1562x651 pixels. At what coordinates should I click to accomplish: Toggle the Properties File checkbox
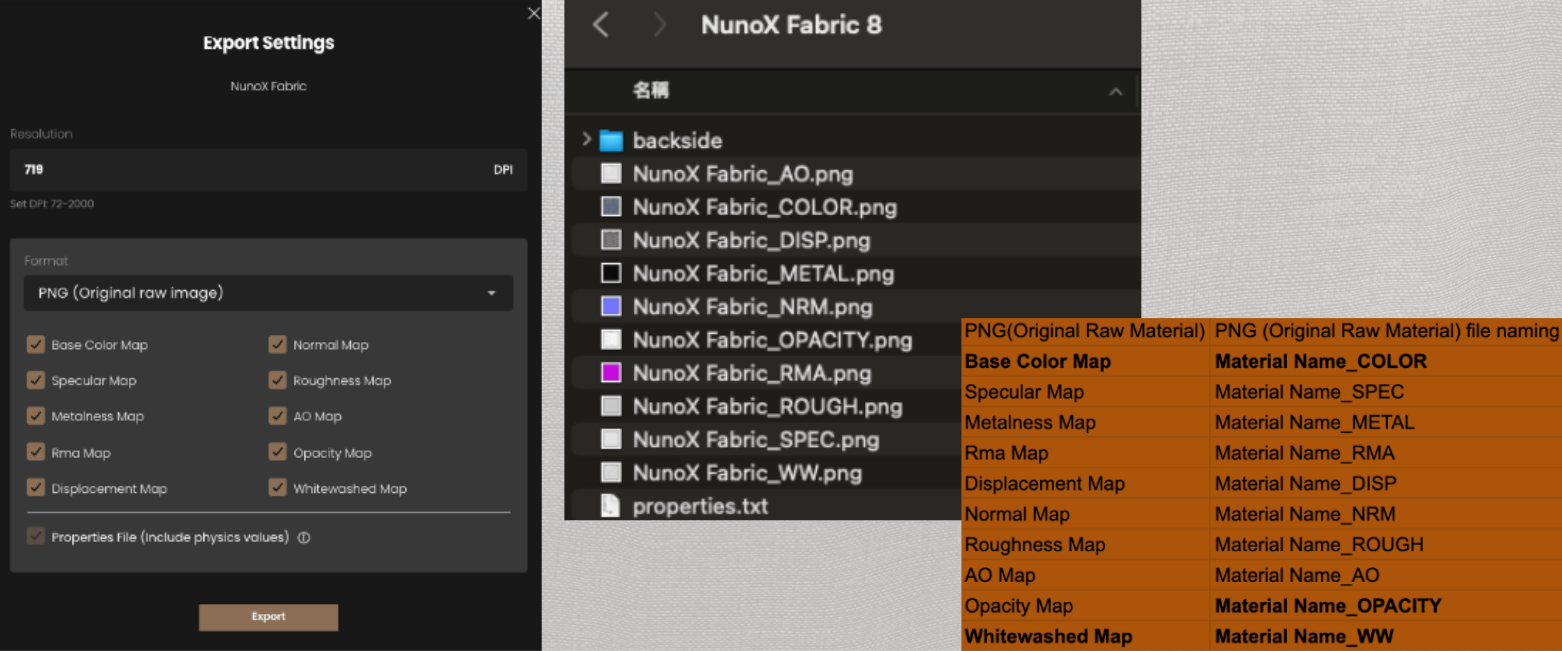coord(35,537)
